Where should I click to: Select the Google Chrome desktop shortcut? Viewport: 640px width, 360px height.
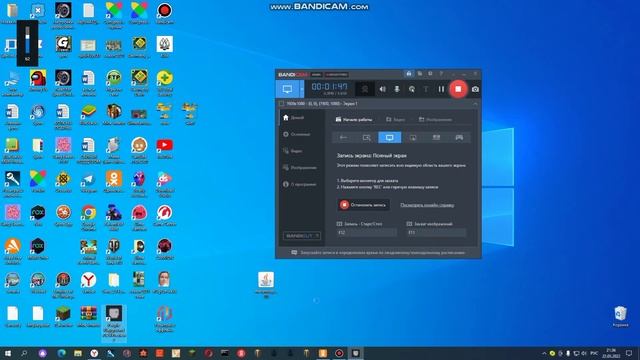89,216
